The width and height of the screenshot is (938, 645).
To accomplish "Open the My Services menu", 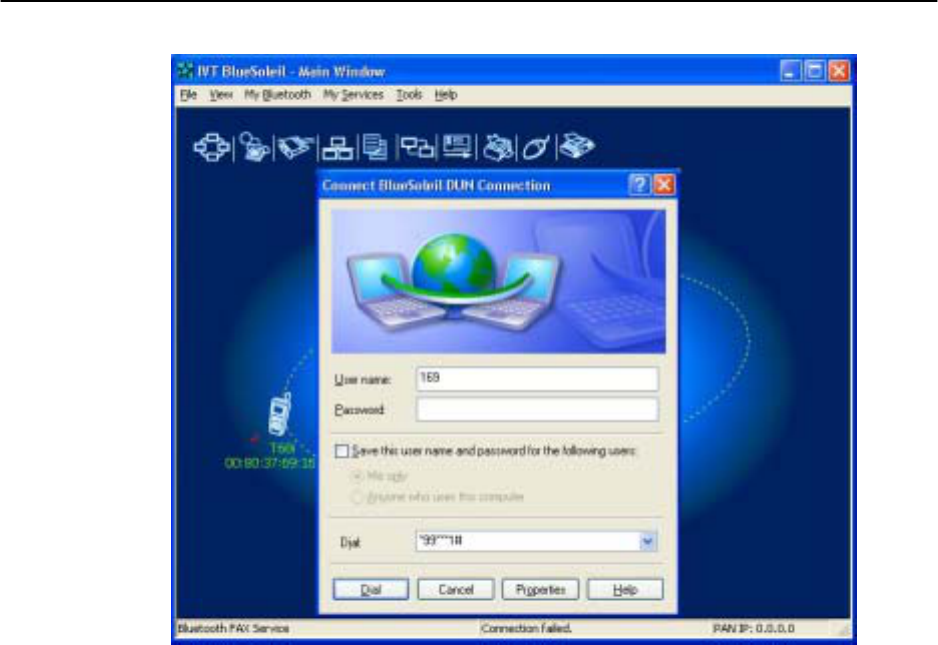I will (x=353, y=95).
